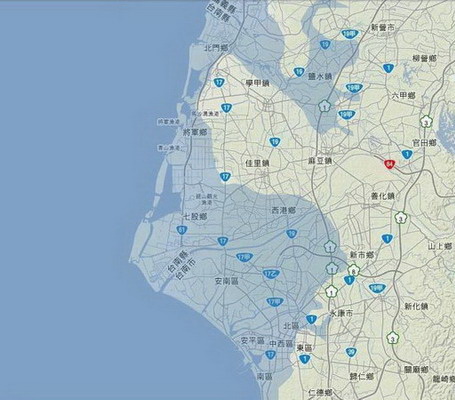The width and height of the screenshot is (455, 400).
Task: Click the 永康市 city label
Action: 341,313
